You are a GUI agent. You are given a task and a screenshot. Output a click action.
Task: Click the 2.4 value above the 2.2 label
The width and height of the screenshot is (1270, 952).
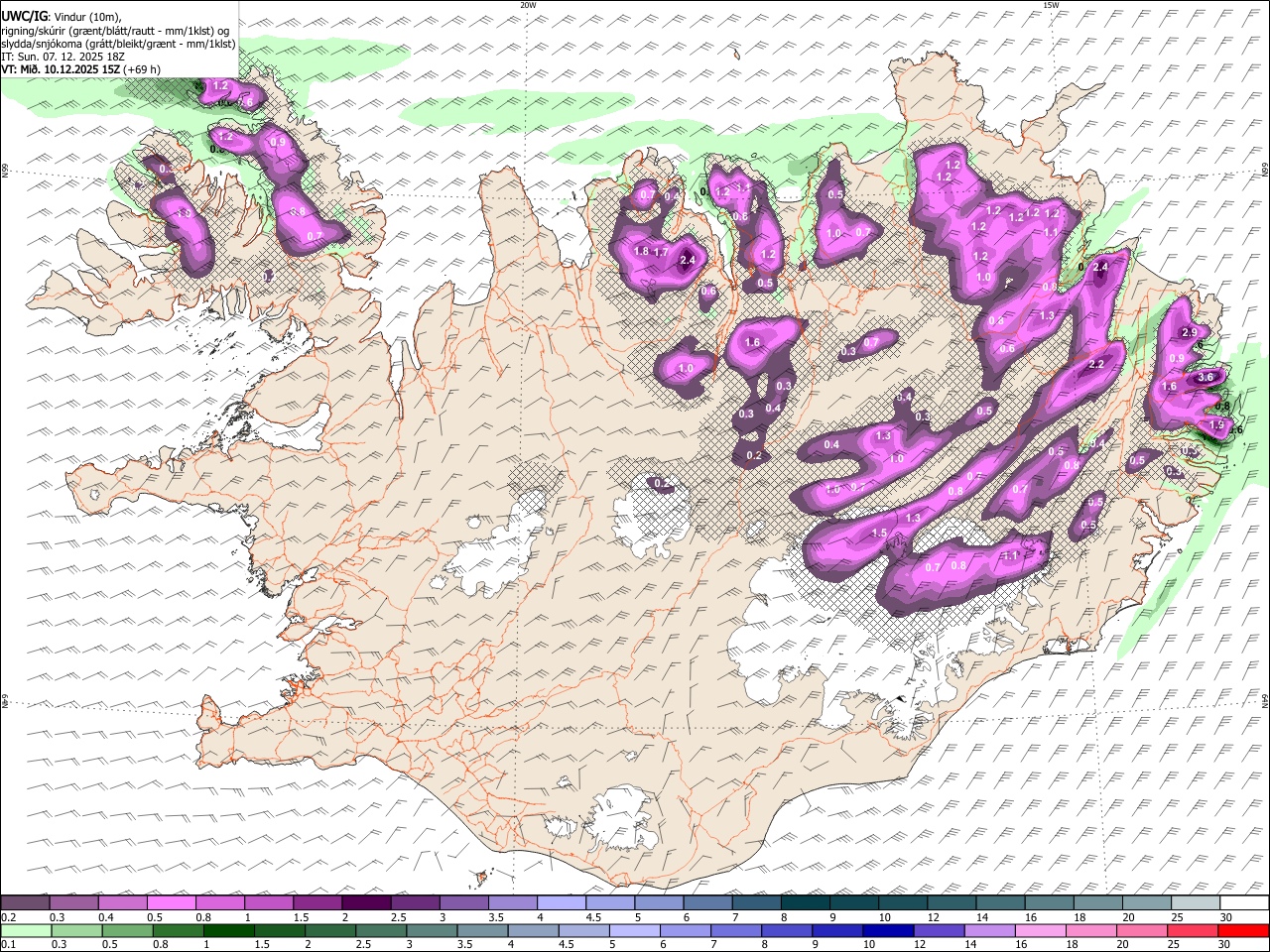coord(1099,267)
